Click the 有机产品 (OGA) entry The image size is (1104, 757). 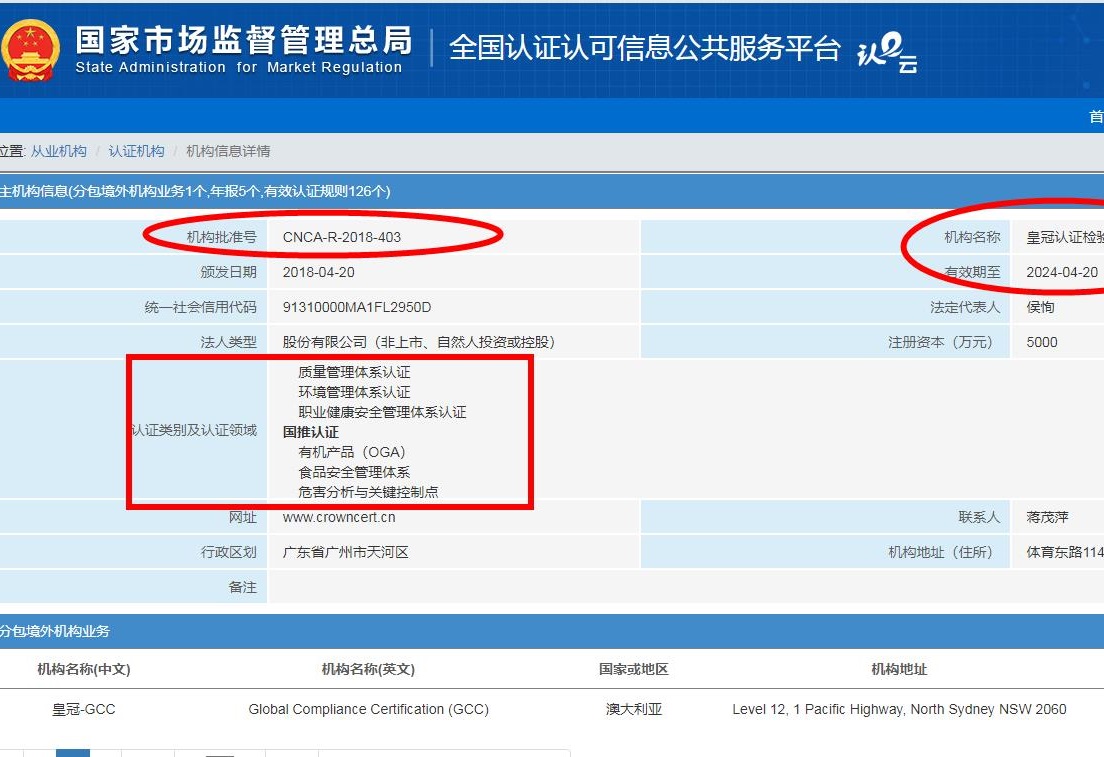point(351,452)
